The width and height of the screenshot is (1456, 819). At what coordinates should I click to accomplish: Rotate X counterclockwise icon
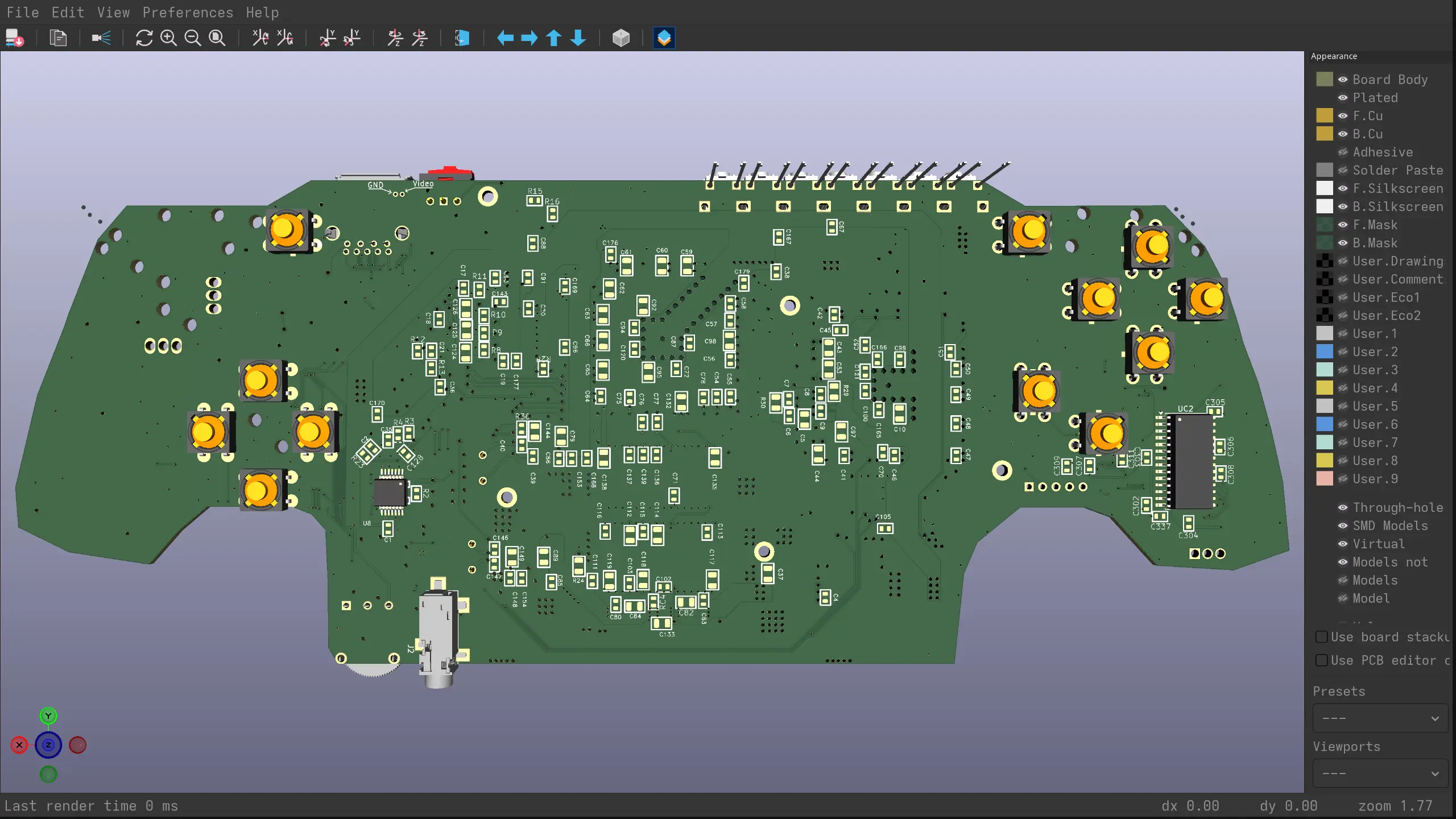(x=285, y=38)
